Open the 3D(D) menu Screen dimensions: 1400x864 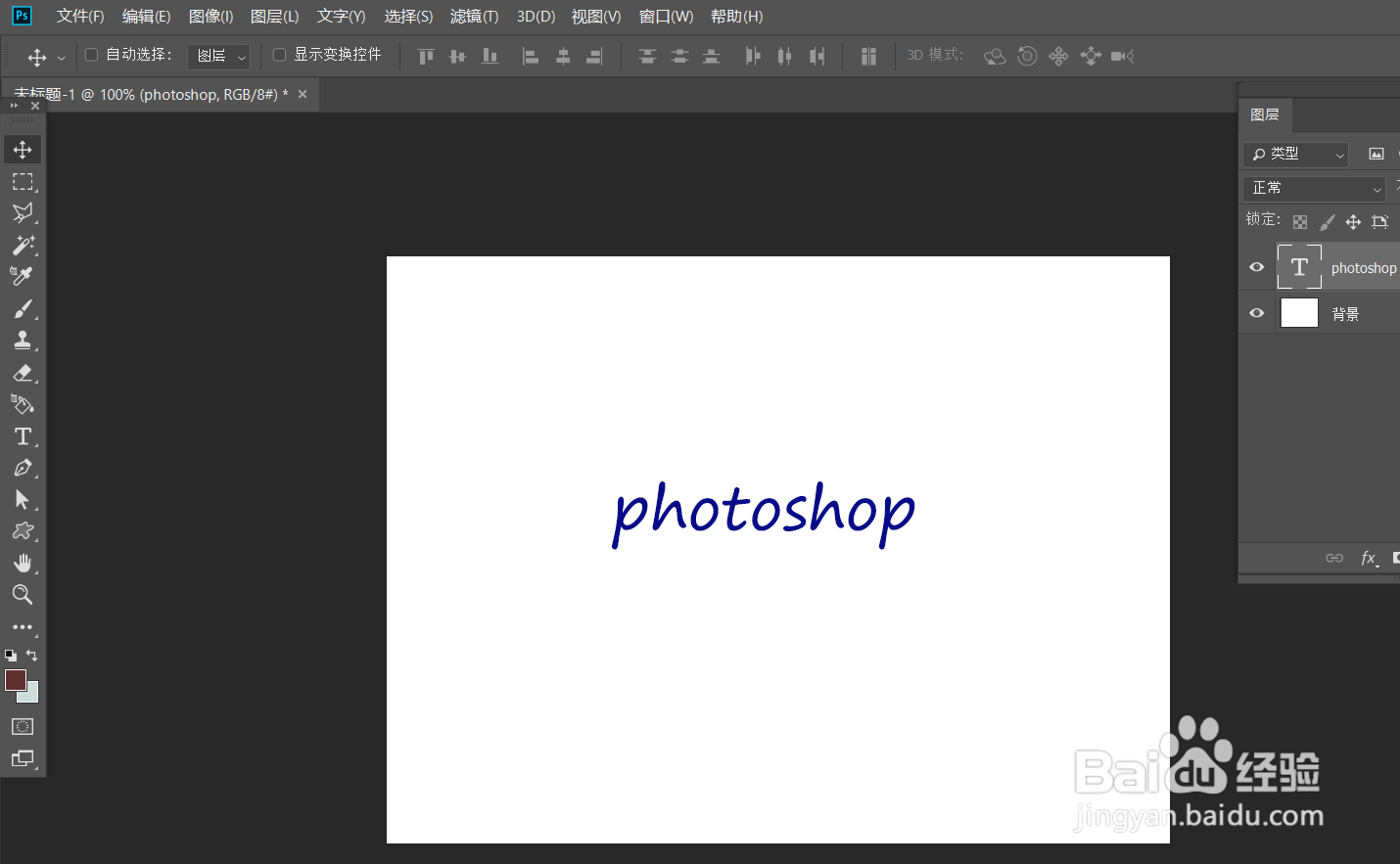pyautogui.click(x=536, y=17)
